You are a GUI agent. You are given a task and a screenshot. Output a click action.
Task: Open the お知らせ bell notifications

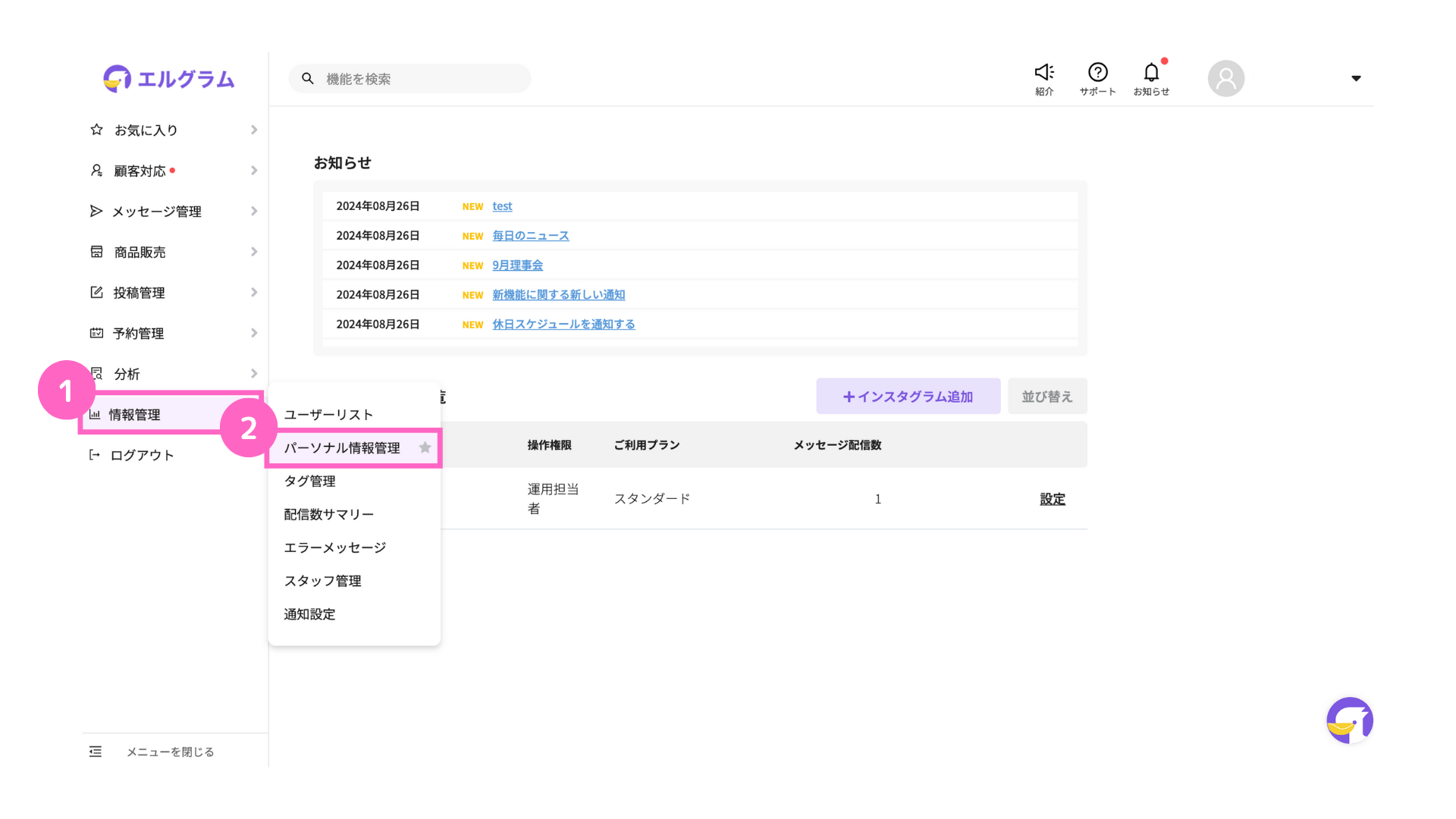(x=1151, y=73)
